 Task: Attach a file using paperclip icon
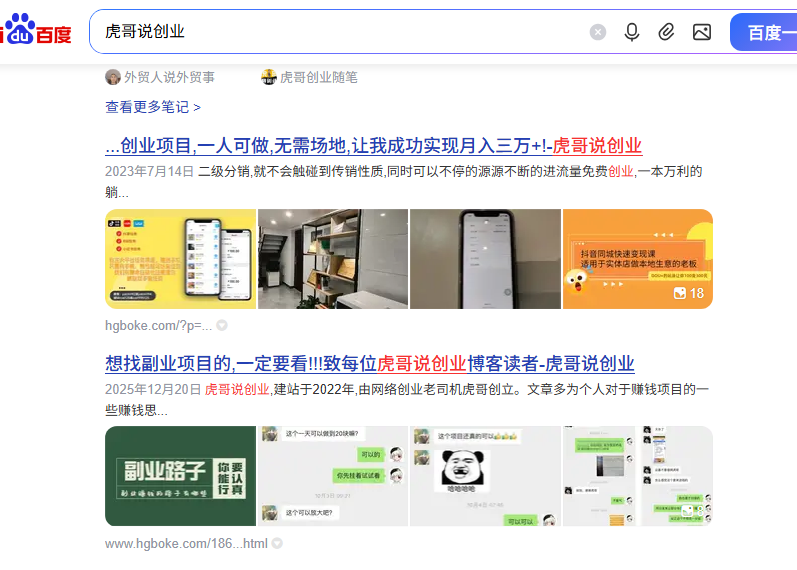coord(666,32)
